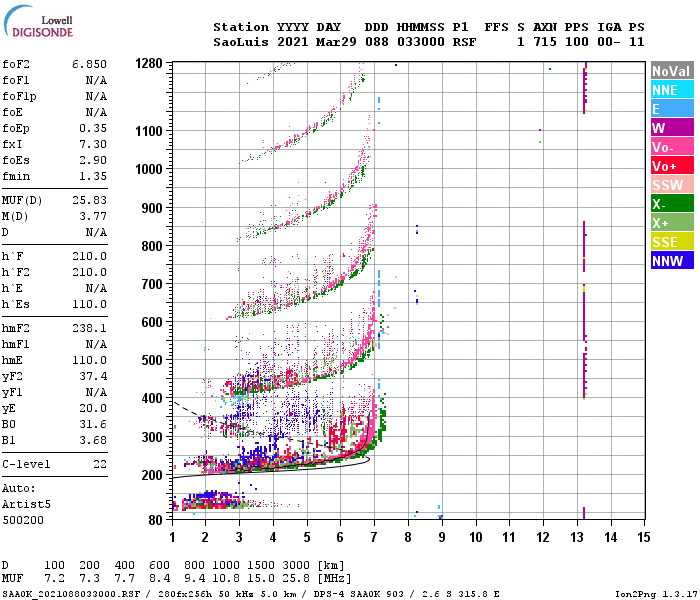Select the SSE yellow legend swatch
Viewport: 700px width, 600px height.
672,242
